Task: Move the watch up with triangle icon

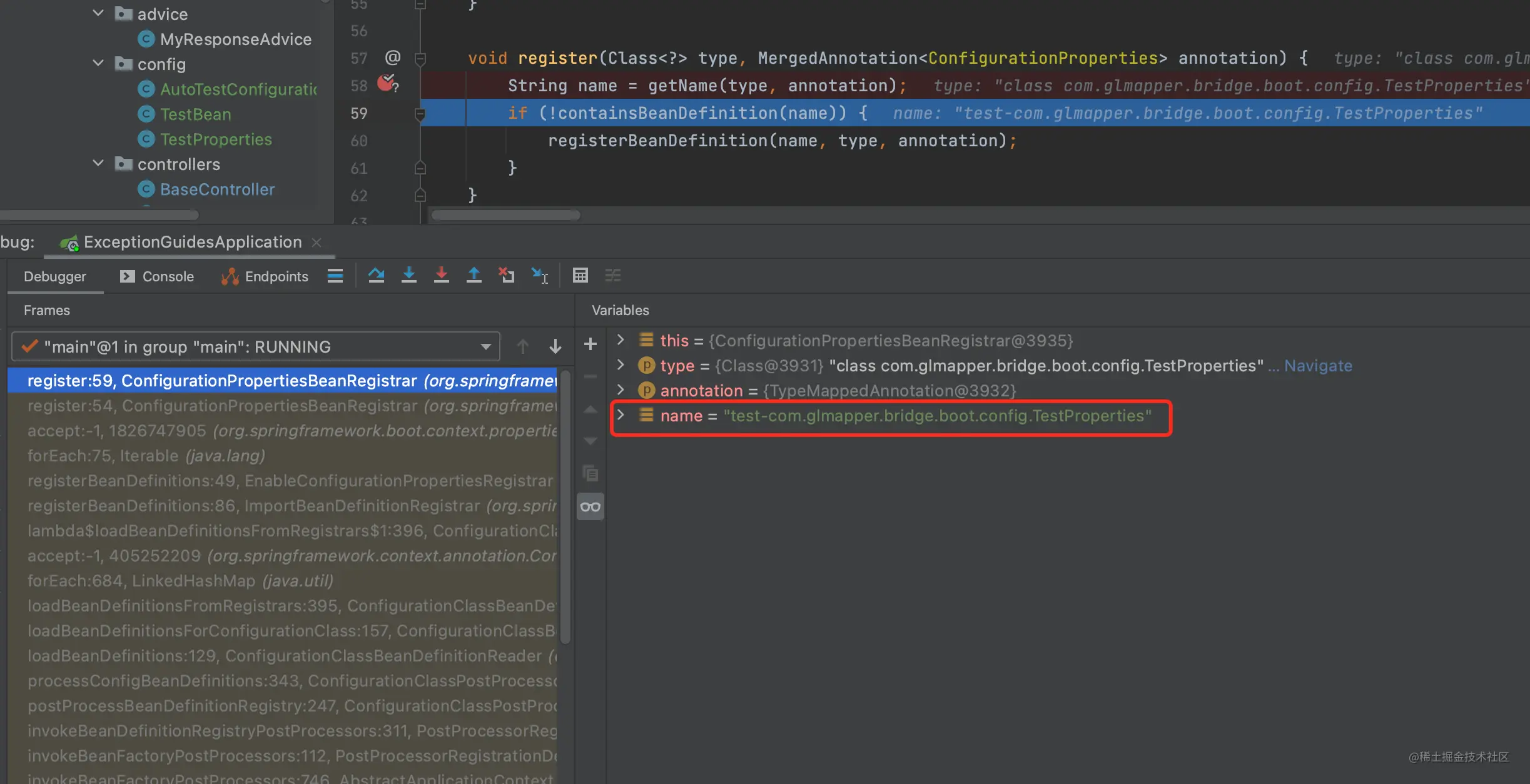Action: [590, 410]
